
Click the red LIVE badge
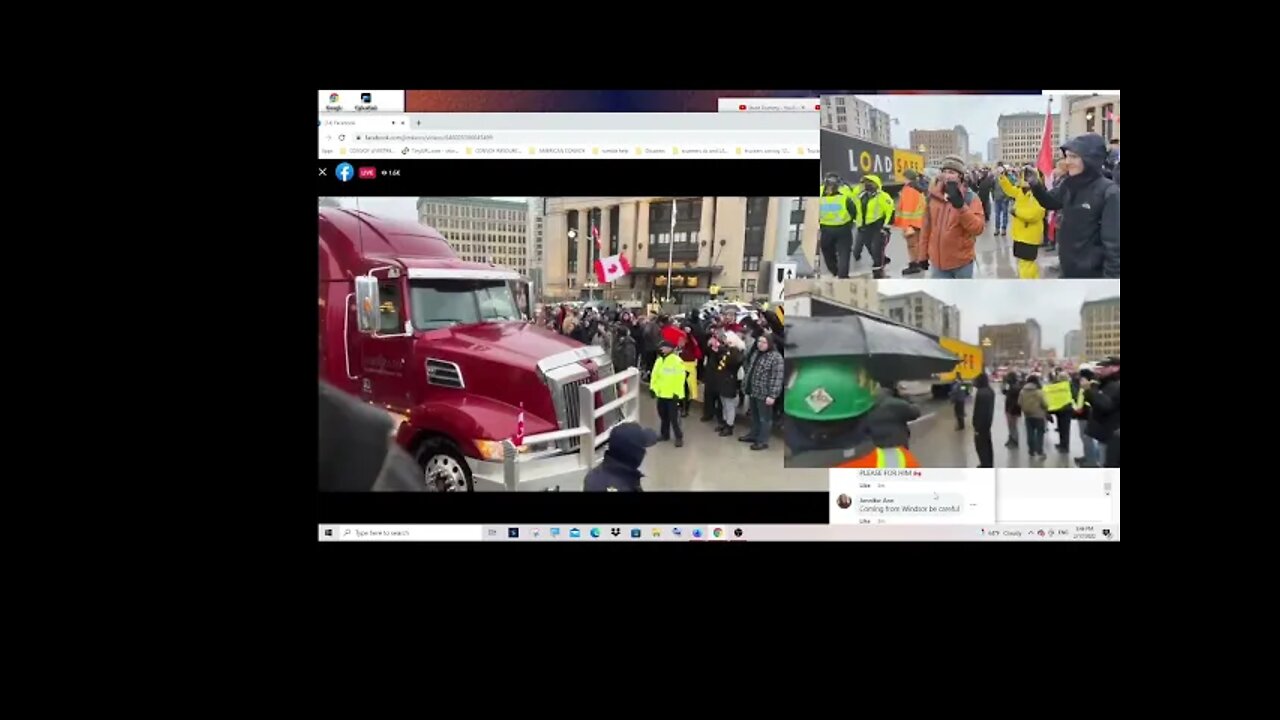tap(367, 172)
